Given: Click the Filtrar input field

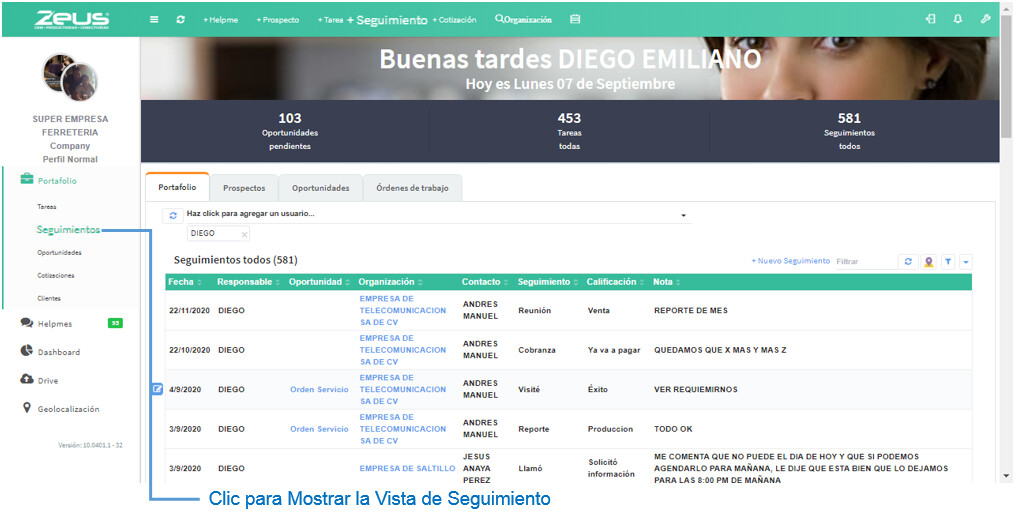Looking at the screenshot, I should coord(865,261).
